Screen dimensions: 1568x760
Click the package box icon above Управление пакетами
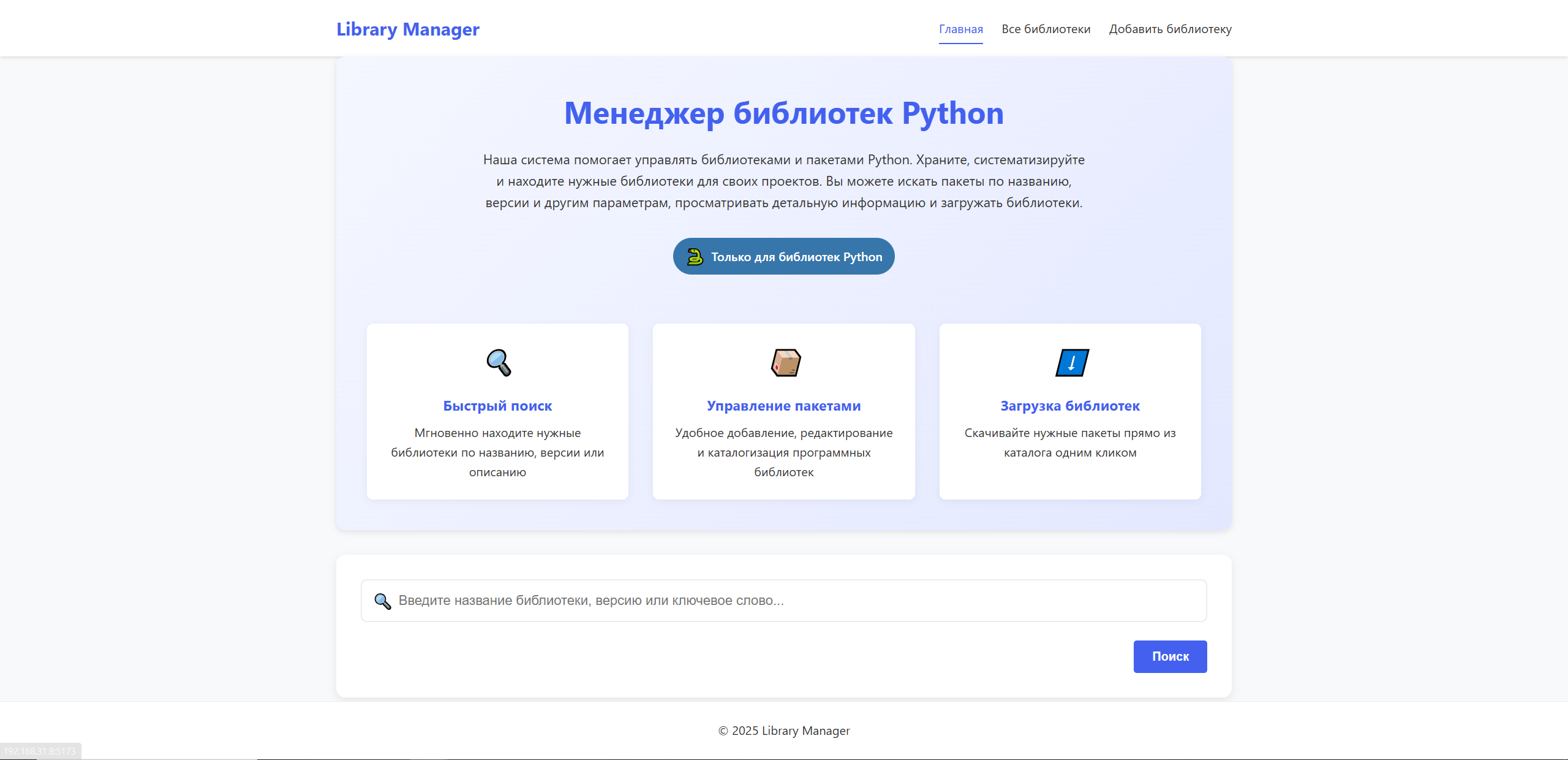coord(785,363)
